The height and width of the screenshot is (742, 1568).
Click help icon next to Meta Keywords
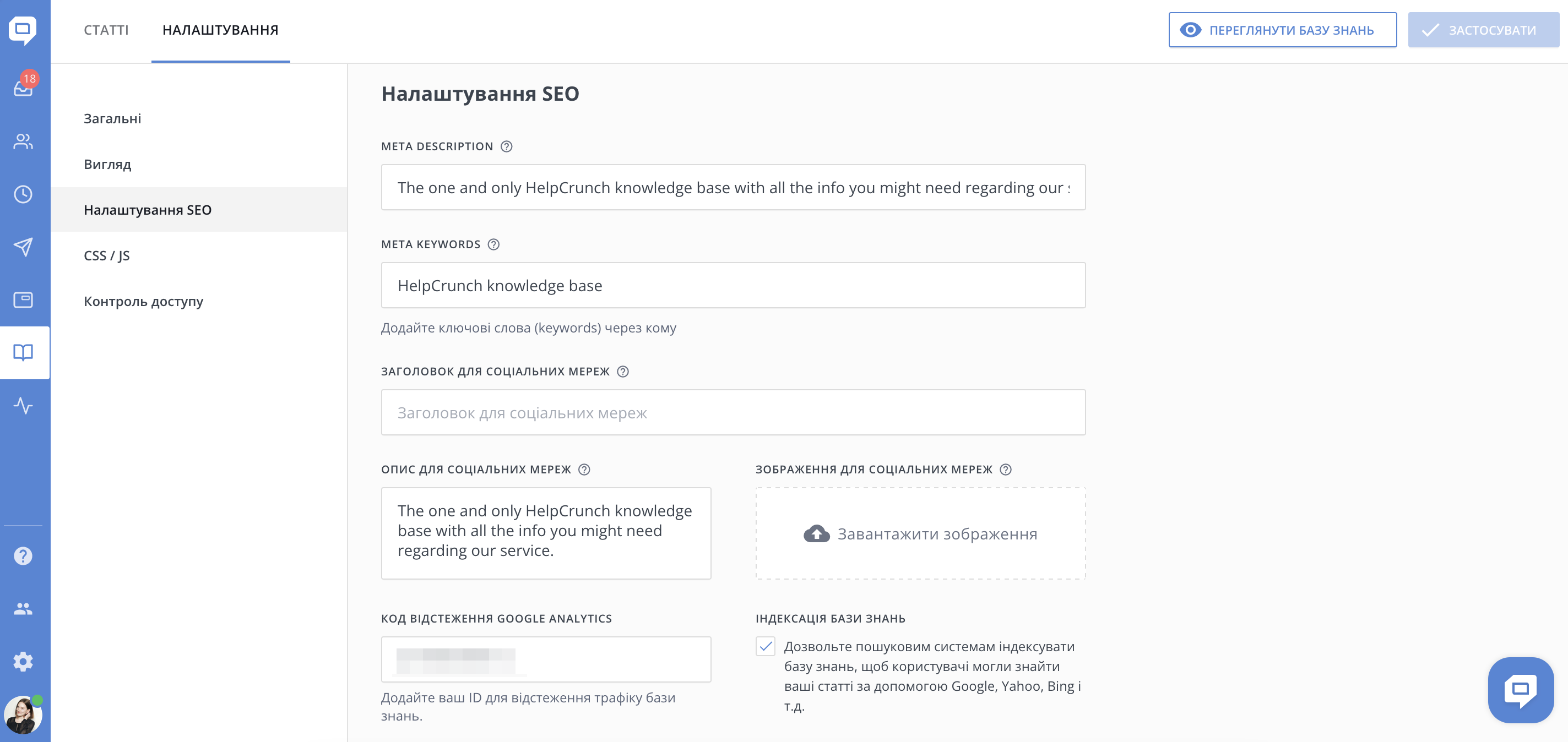pos(493,244)
